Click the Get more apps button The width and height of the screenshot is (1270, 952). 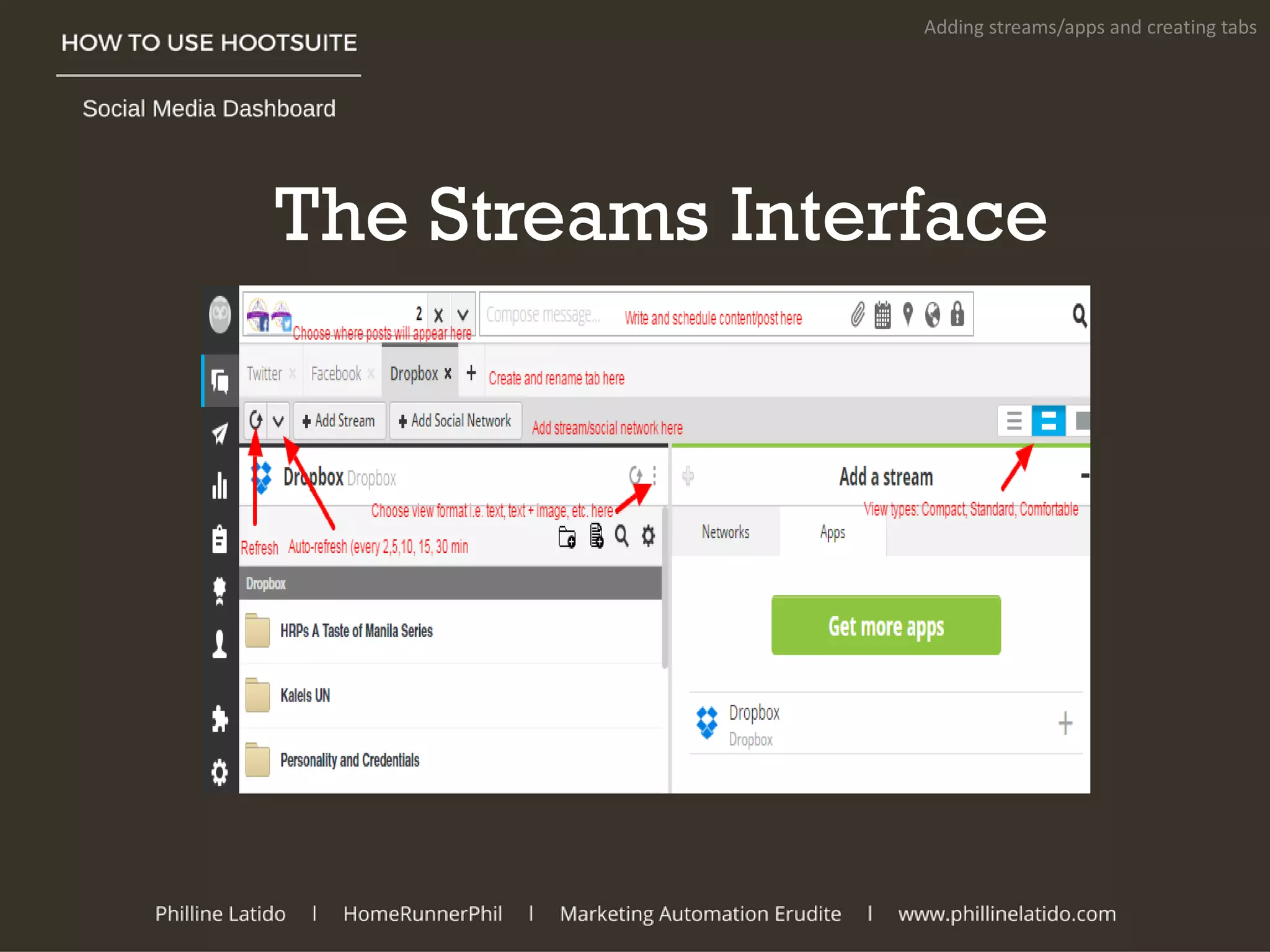pyautogui.click(x=886, y=625)
